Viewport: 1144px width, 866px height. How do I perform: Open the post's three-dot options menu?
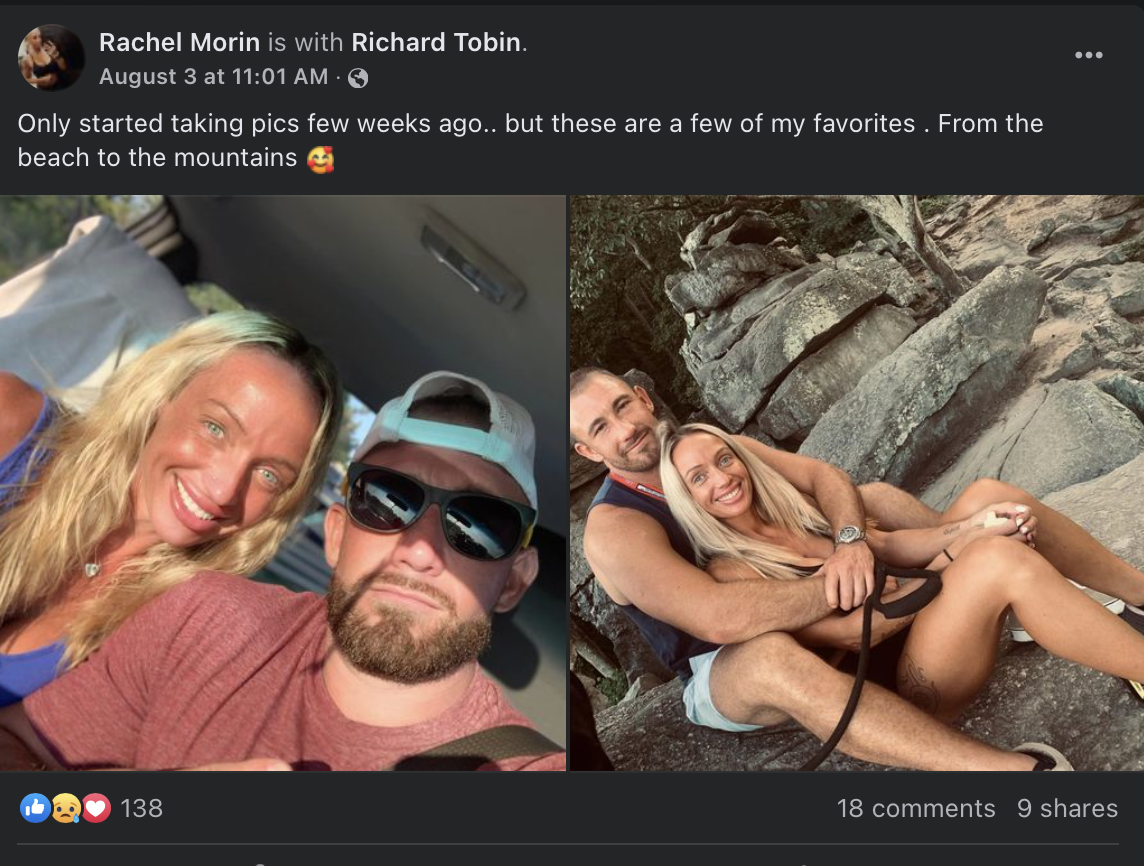coord(1088,55)
